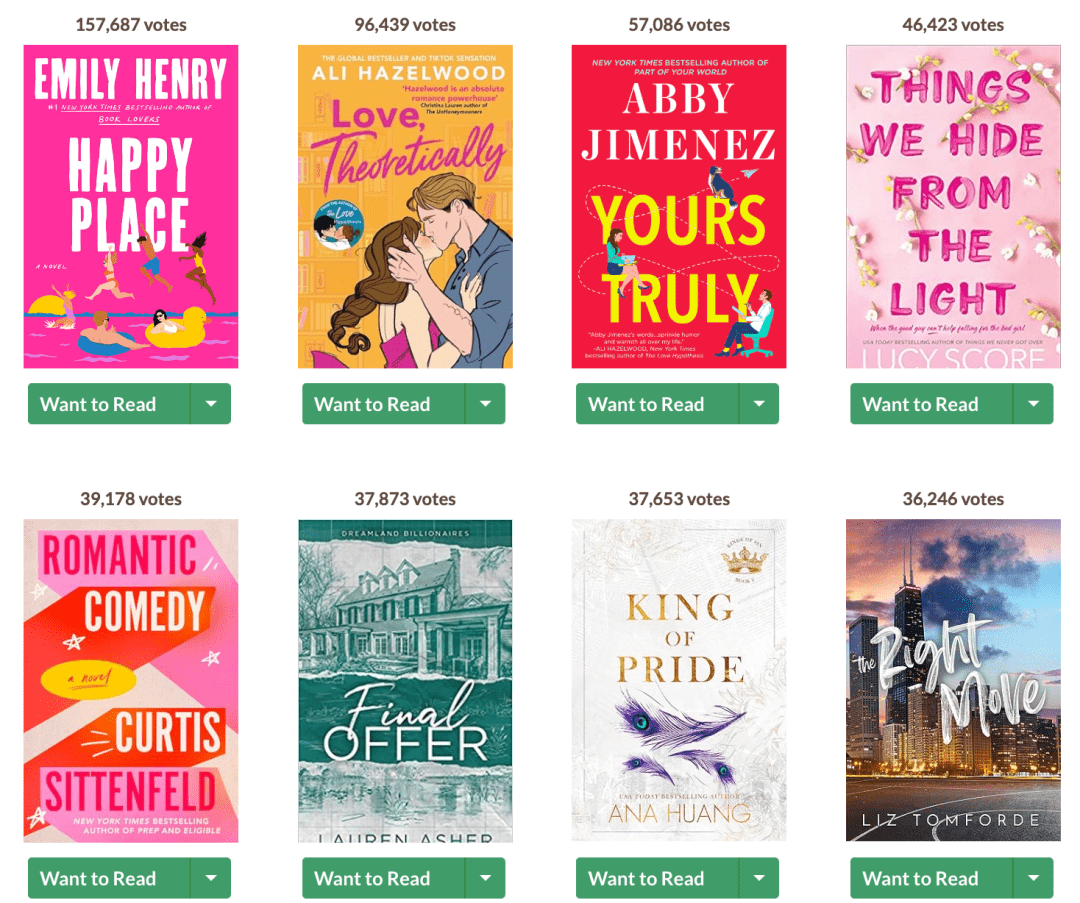Select the King of Pride cover

(679, 681)
